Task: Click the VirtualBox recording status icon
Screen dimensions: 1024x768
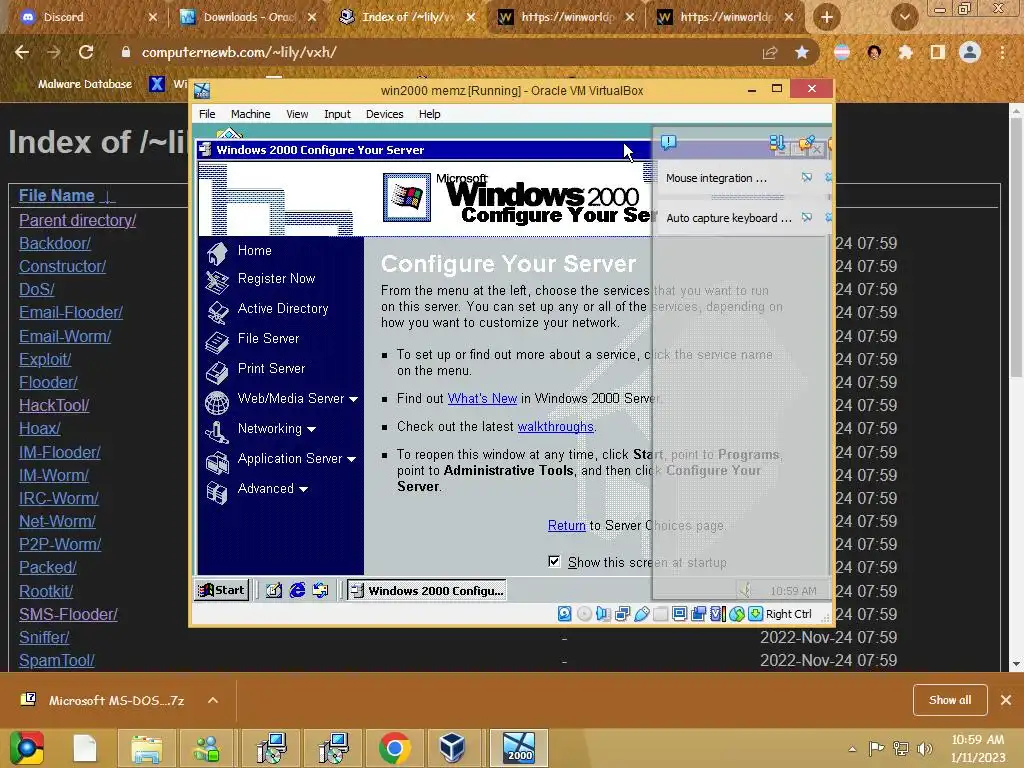Action: tap(698, 614)
